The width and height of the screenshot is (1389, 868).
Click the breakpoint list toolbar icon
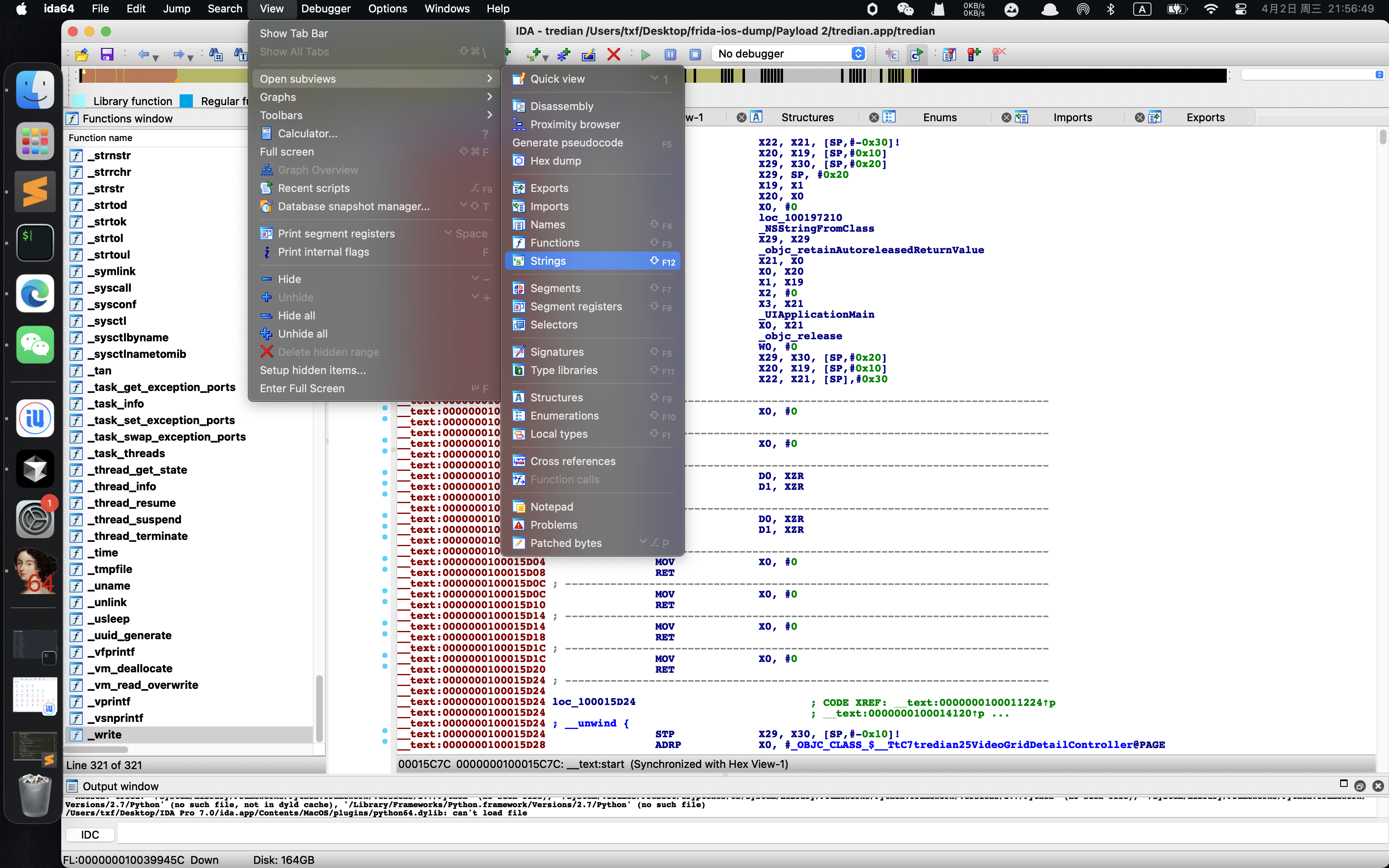point(949,55)
